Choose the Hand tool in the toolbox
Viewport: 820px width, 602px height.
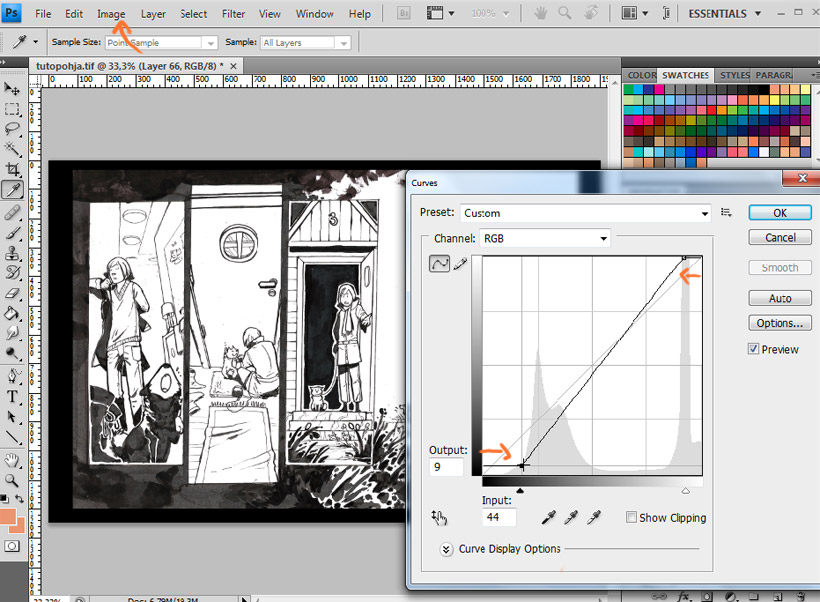tap(13, 460)
